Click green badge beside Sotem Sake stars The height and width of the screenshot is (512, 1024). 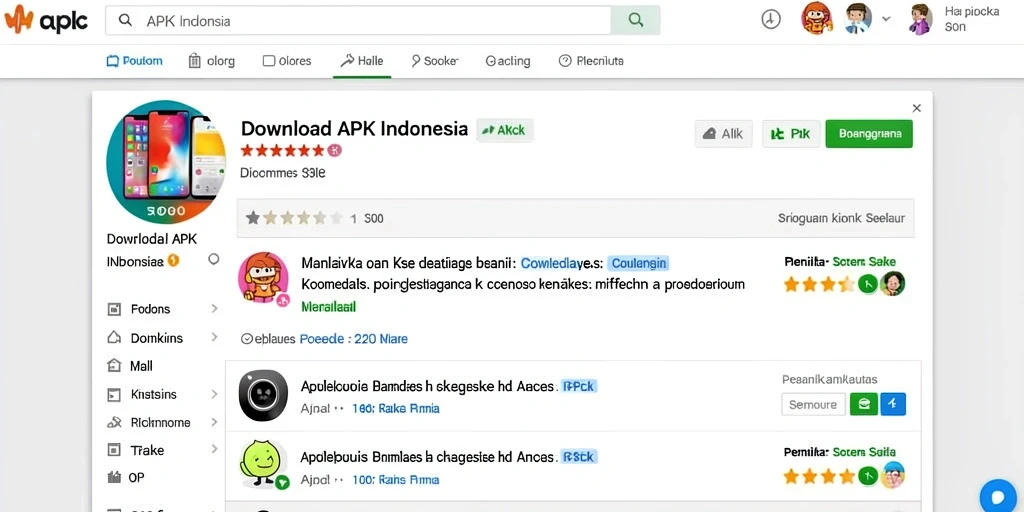(867, 284)
